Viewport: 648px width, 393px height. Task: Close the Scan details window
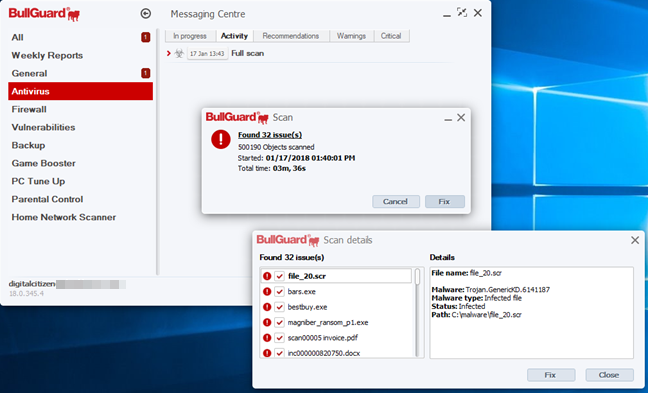coord(635,240)
